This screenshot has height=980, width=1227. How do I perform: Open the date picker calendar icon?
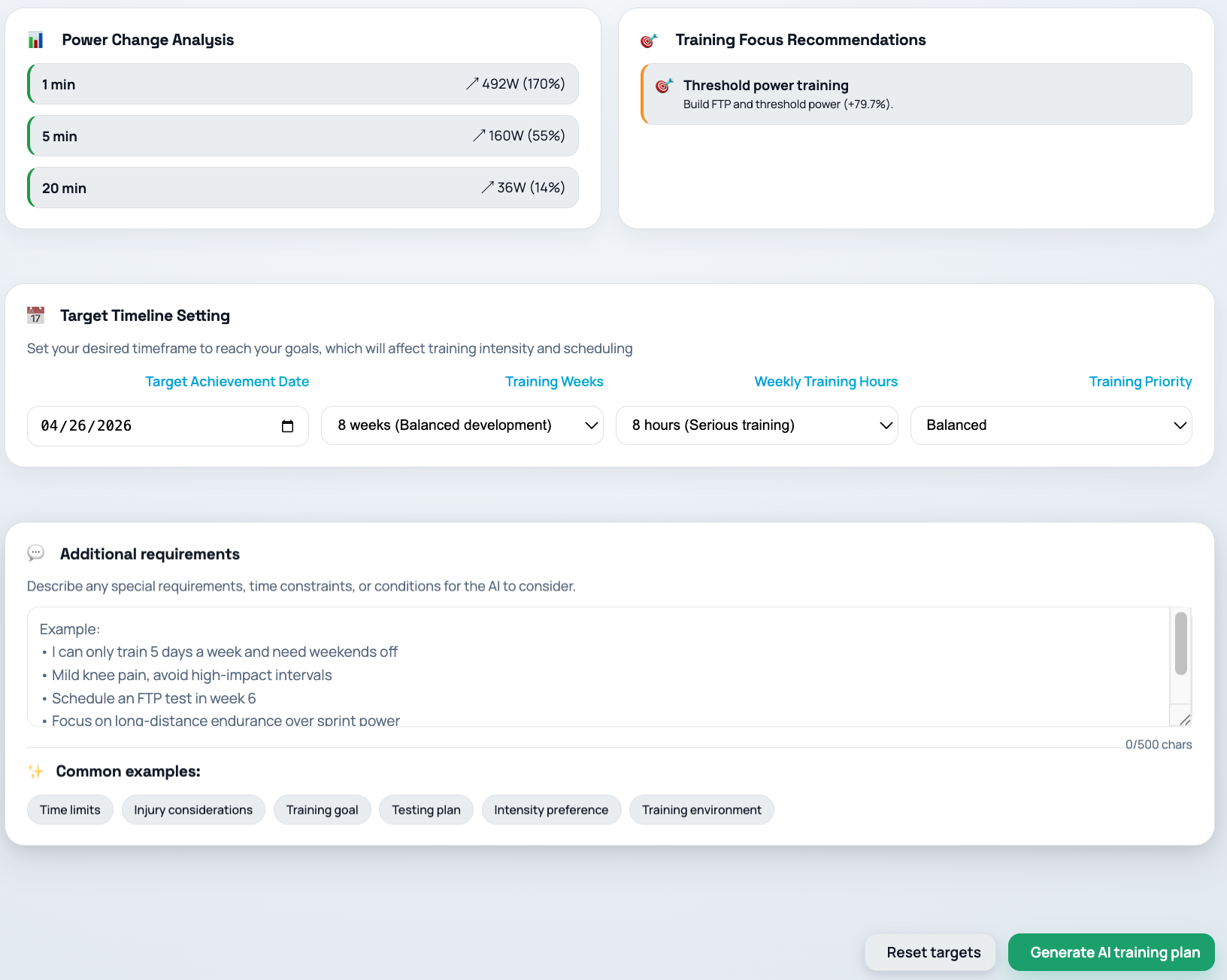(x=287, y=426)
